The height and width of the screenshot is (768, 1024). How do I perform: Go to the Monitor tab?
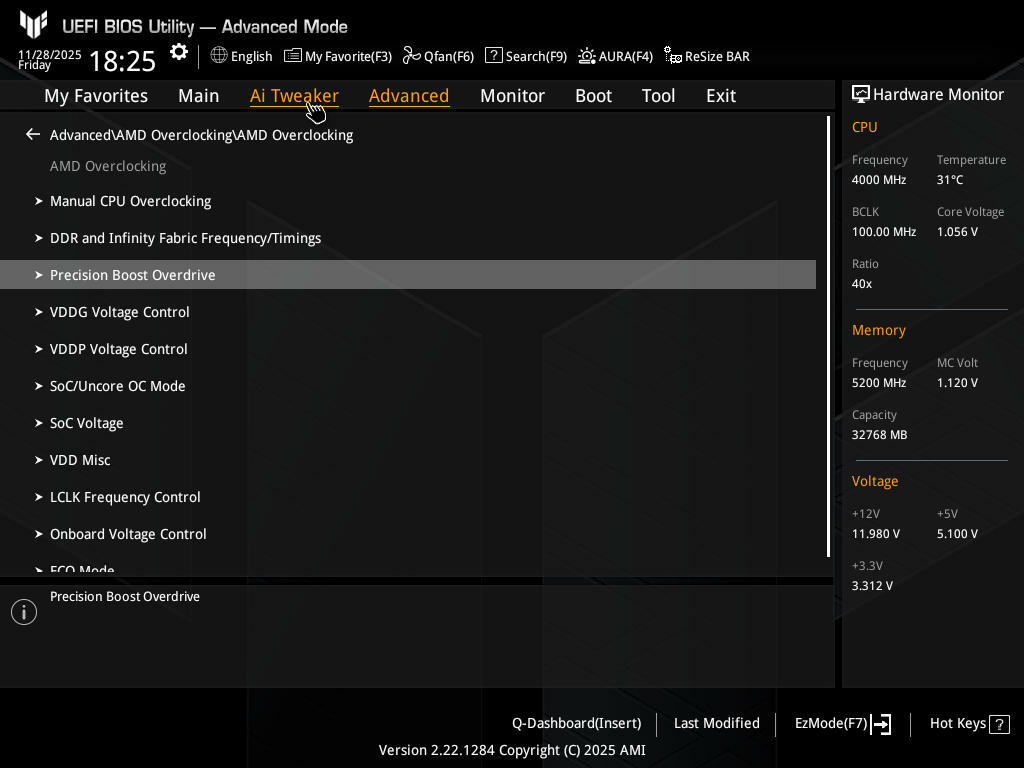point(512,96)
